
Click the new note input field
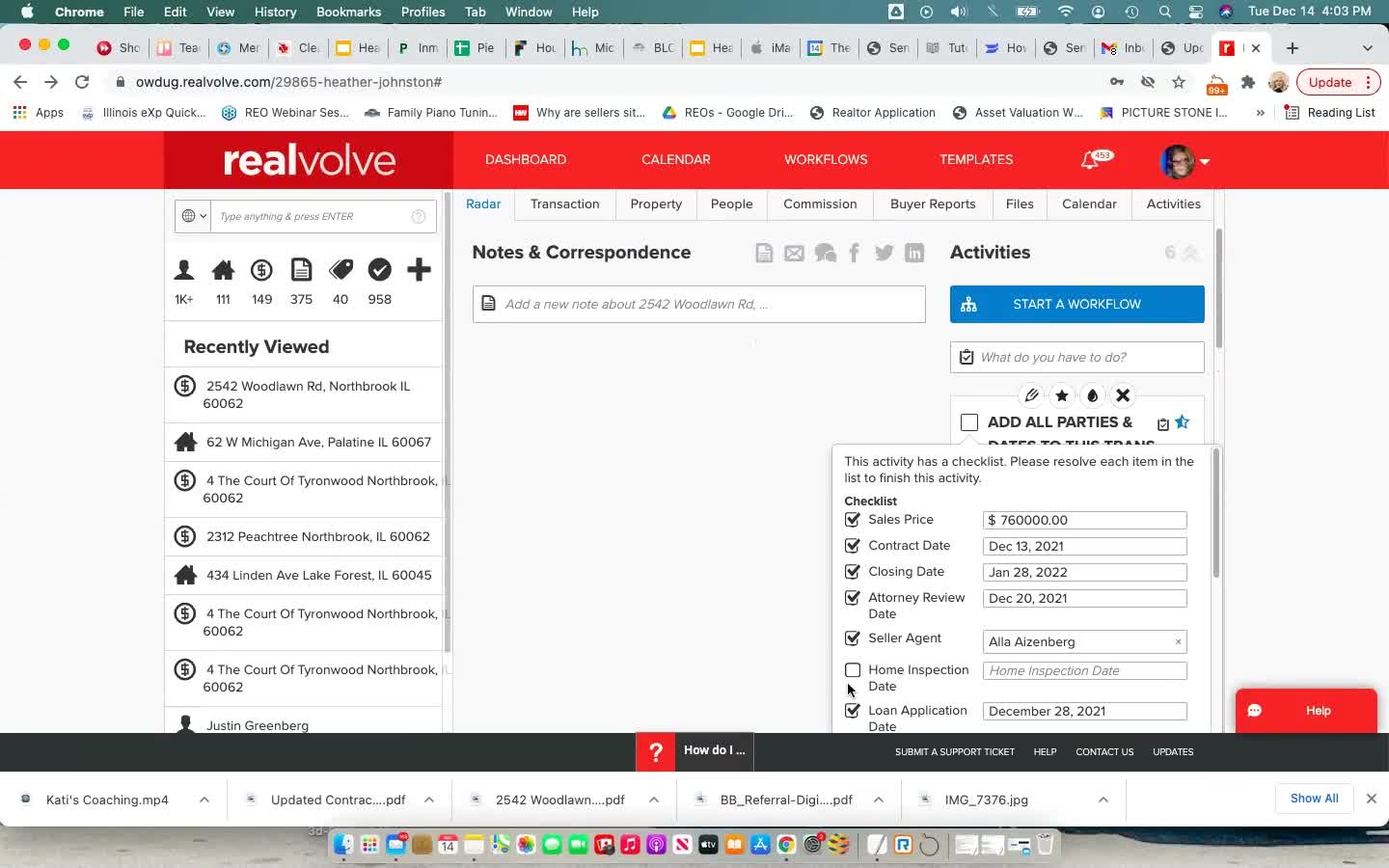coord(698,305)
